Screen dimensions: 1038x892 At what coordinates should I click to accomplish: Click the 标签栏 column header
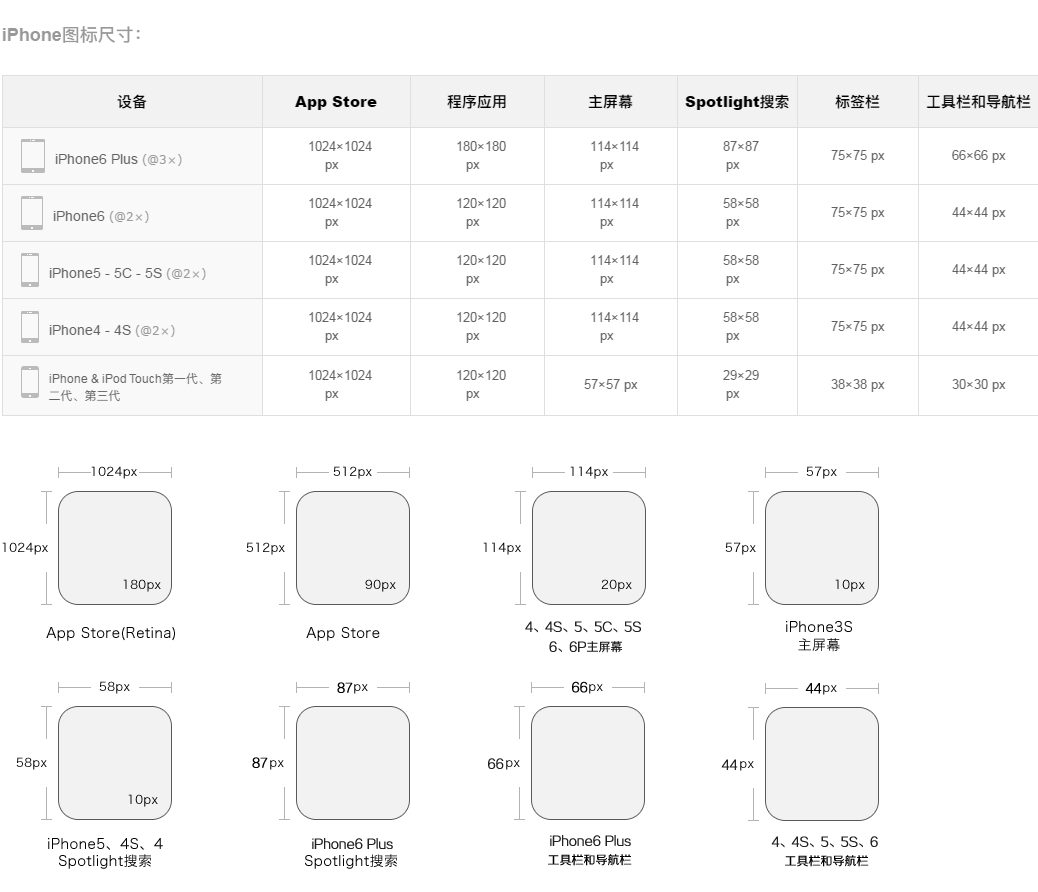pos(857,102)
